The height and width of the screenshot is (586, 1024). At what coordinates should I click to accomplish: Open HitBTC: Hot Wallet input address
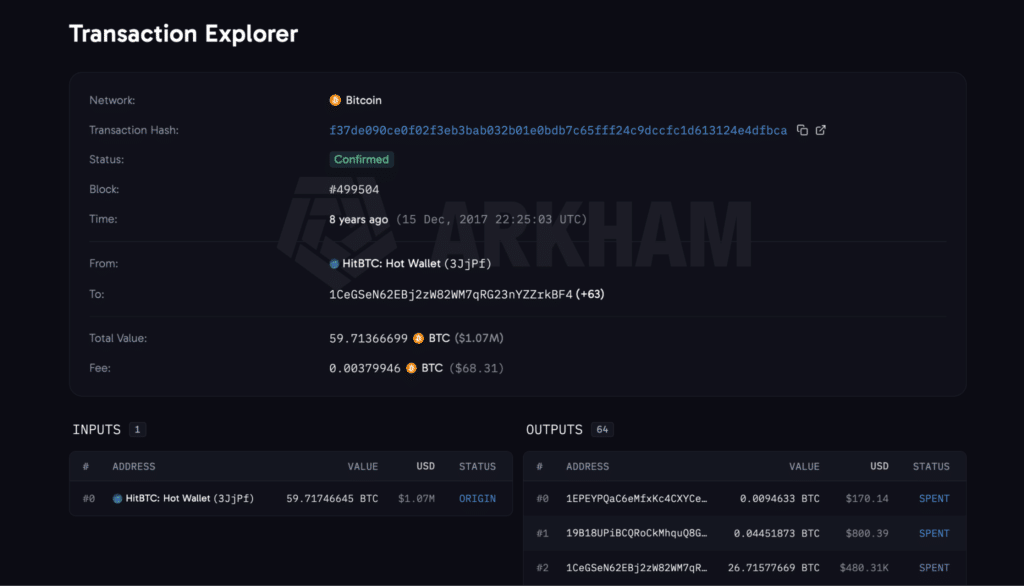tap(189, 498)
